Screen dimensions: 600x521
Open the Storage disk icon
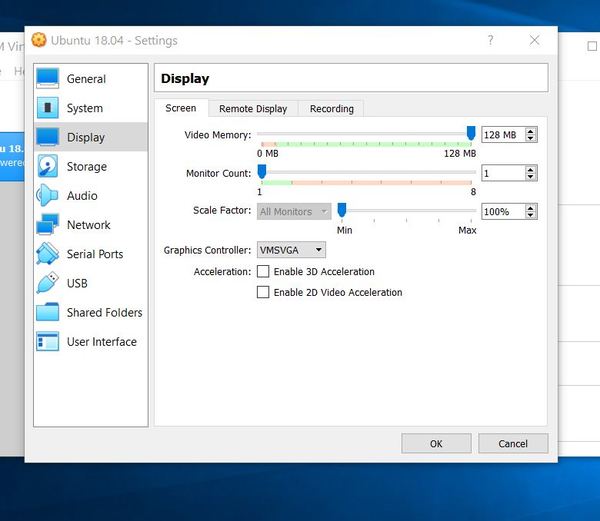point(47,166)
